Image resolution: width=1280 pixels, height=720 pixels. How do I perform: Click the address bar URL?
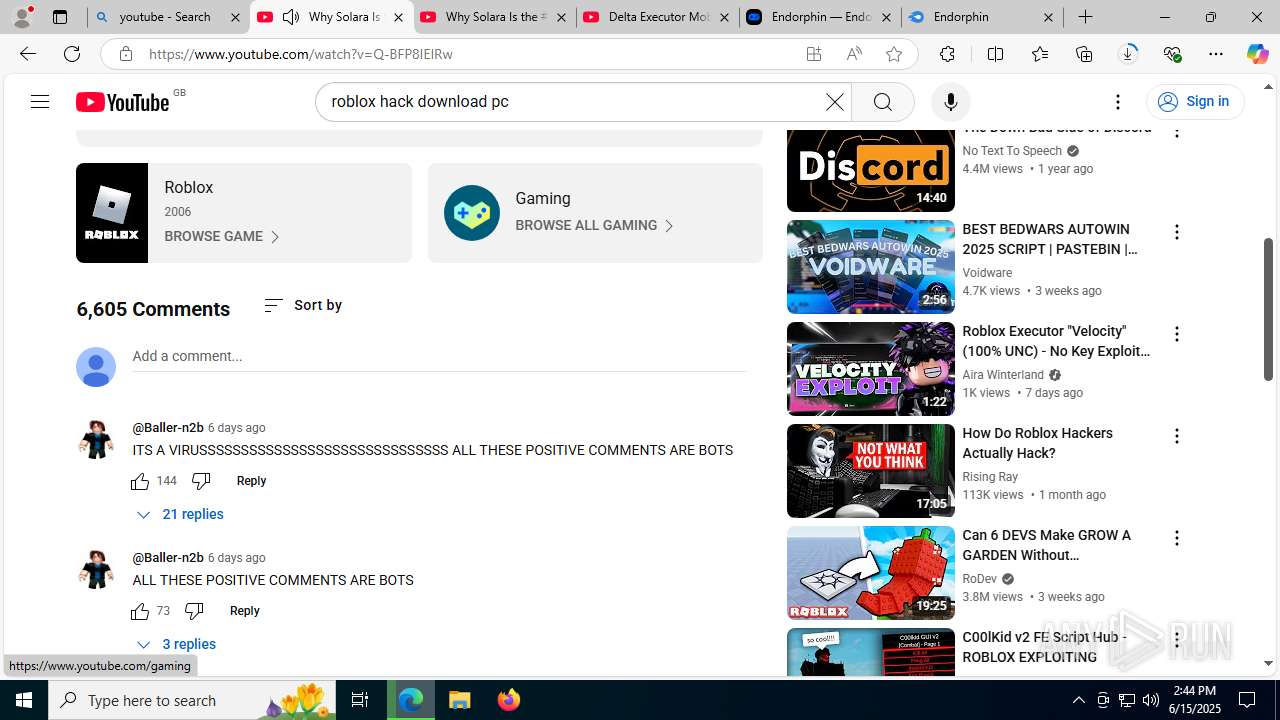[x=301, y=54]
